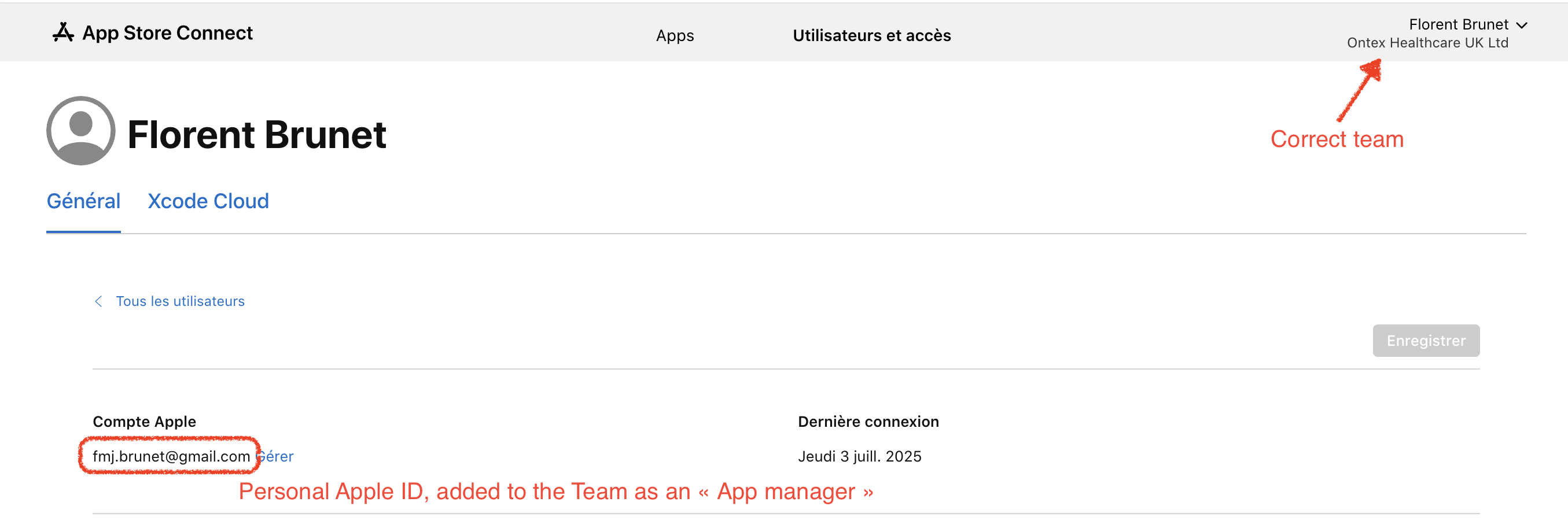
Task: Switch to the Xcode Cloud tab
Action: (x=208, y=201)
